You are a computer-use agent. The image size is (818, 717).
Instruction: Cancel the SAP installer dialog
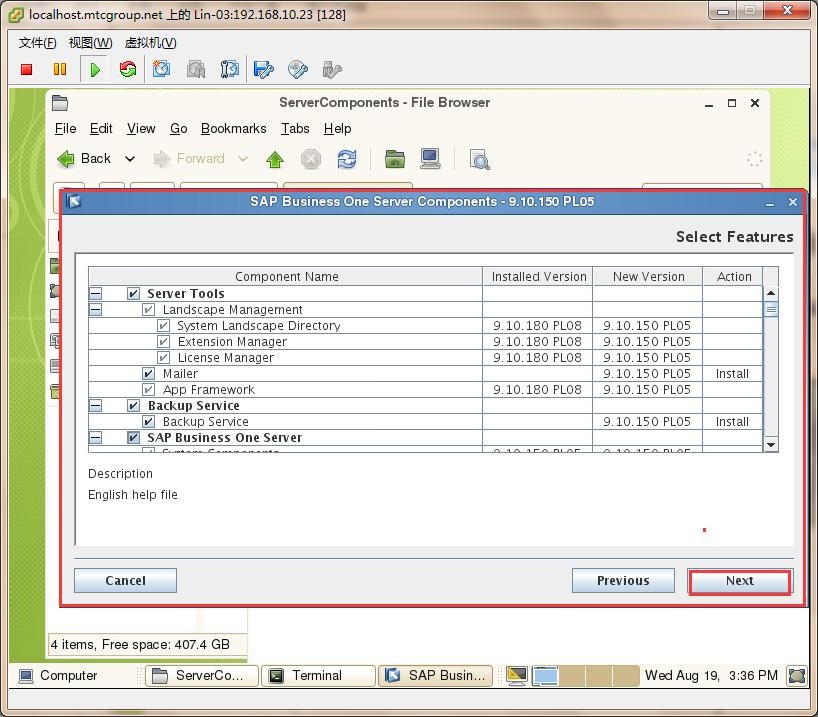pyautogui.click(x=126, y=581)
